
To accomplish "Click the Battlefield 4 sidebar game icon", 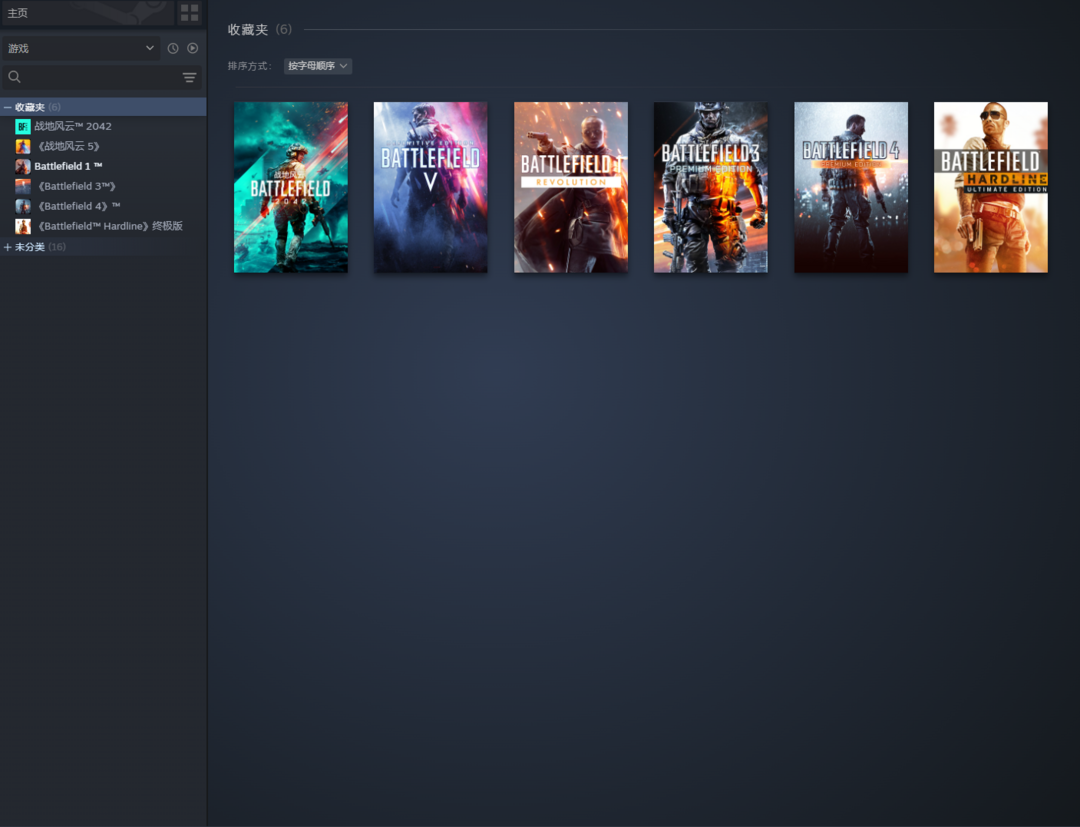I will click(22, 206).
